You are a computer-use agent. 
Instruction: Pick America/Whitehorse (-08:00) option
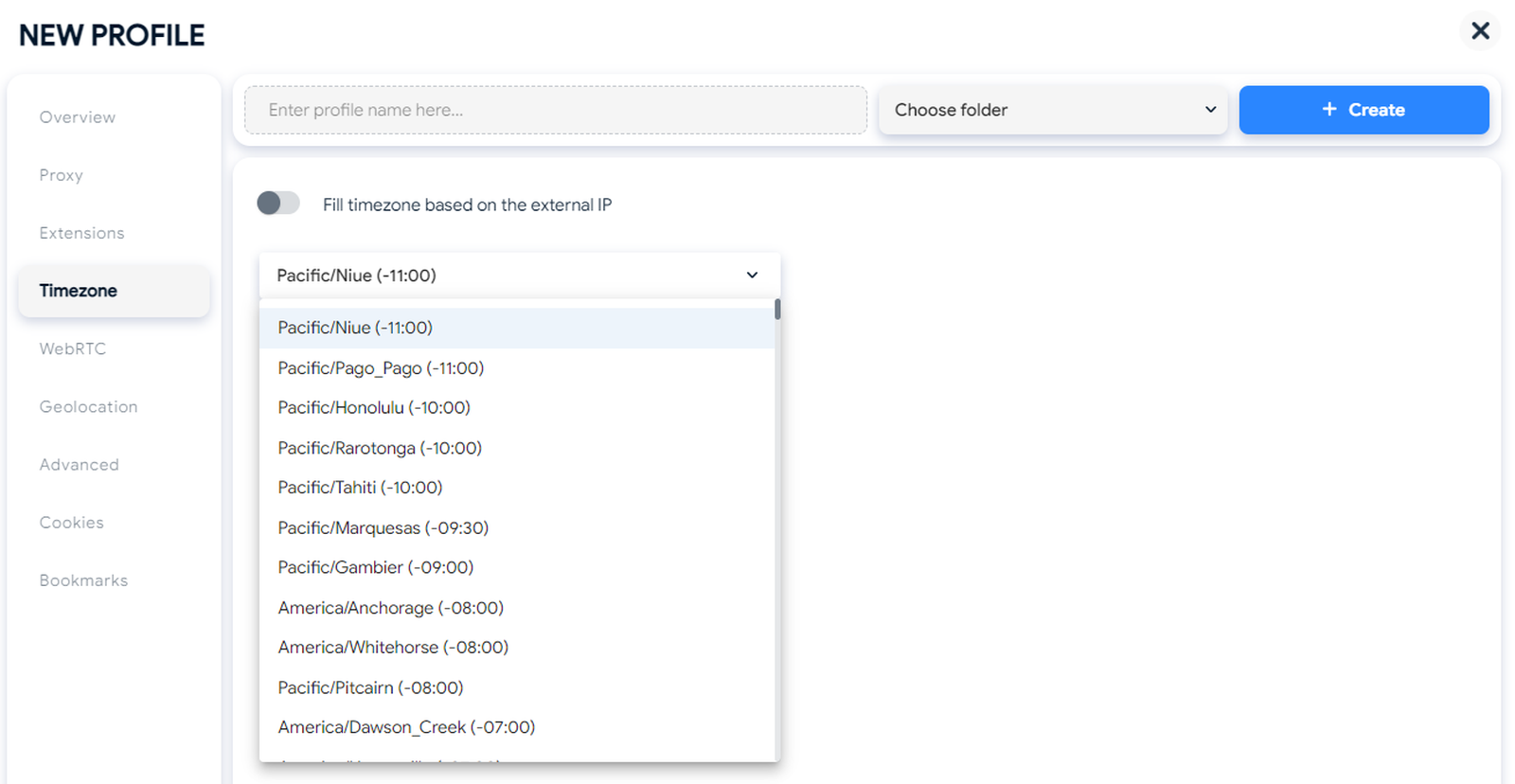tap(517, 648)
